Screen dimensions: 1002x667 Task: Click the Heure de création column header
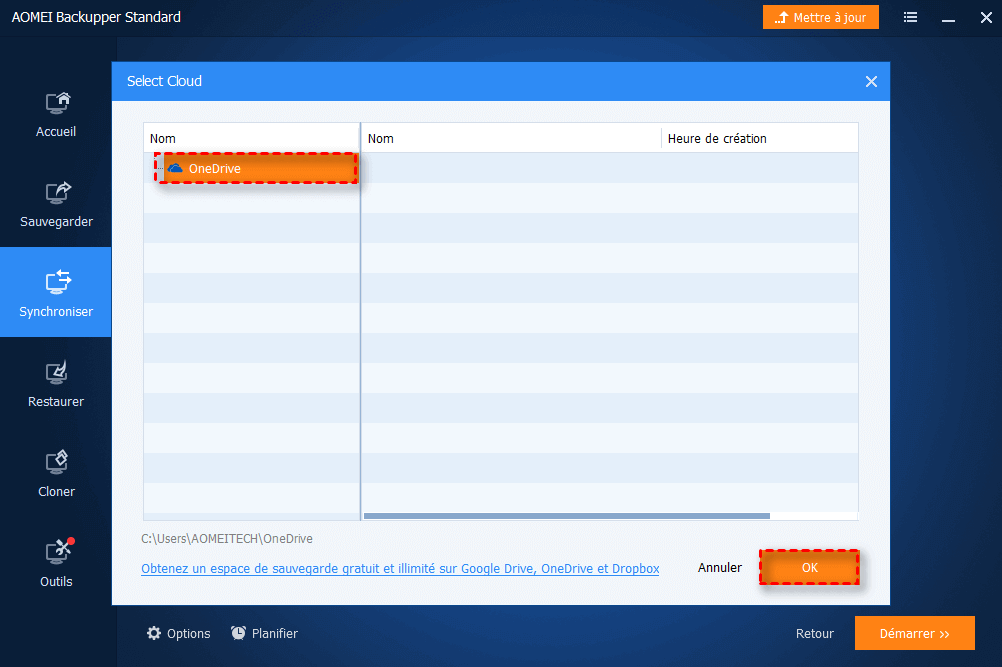click(x=759, y=138)
